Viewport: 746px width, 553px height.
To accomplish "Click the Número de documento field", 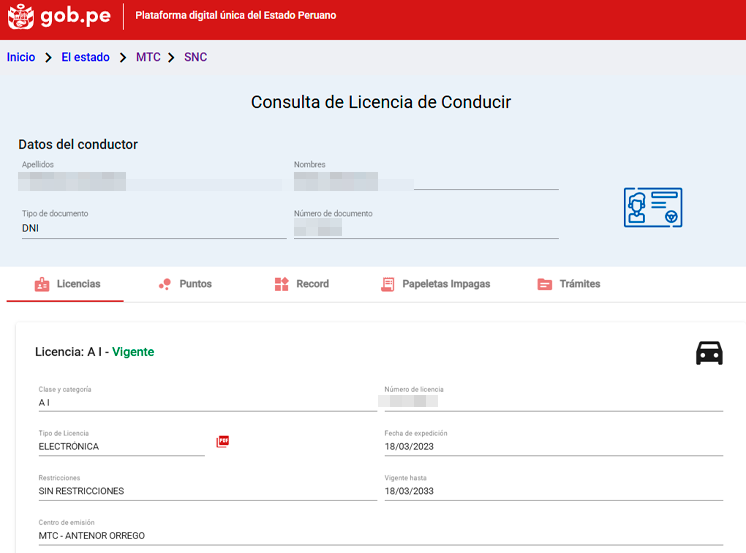I will point(426,228).
